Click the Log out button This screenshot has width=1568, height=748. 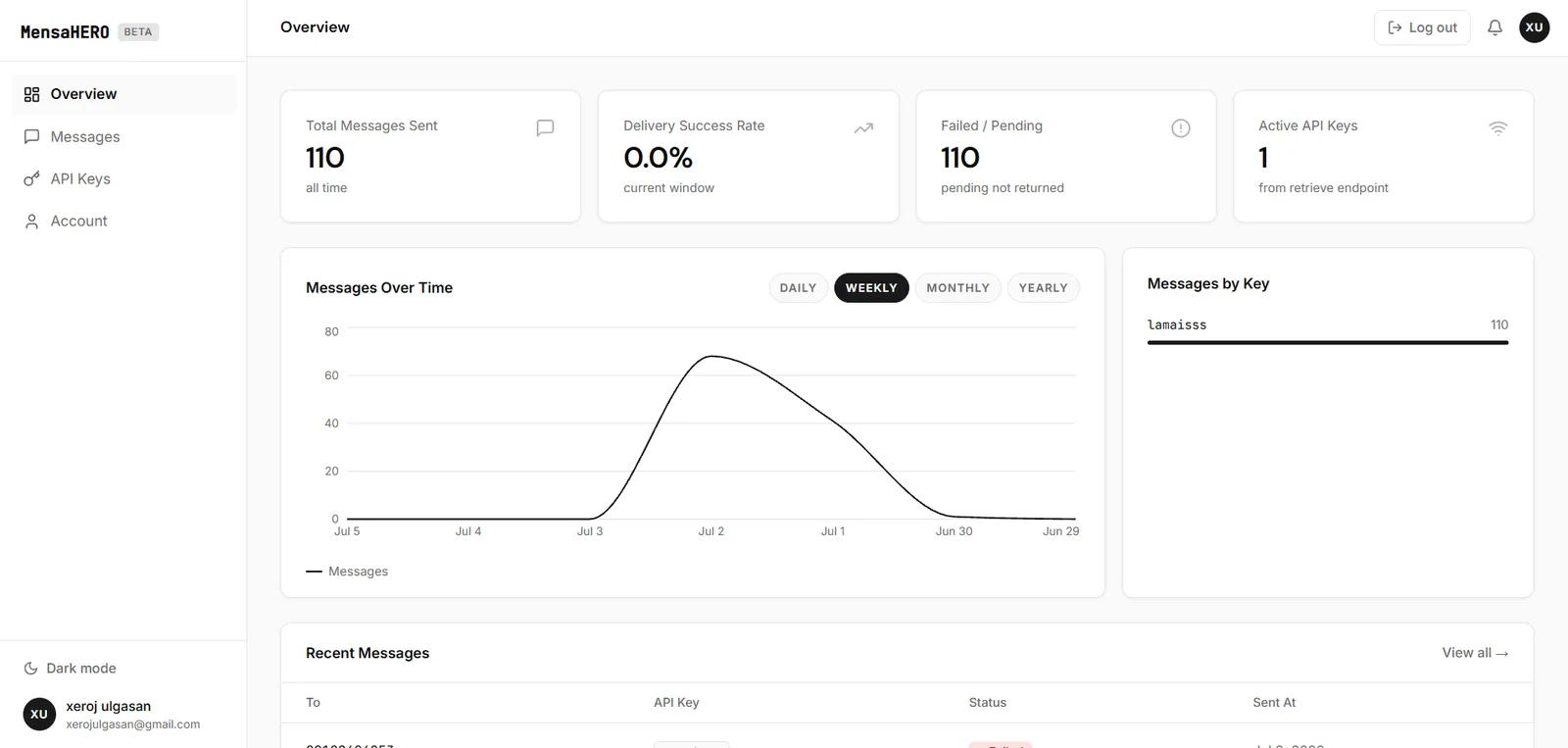[1422, 27]
